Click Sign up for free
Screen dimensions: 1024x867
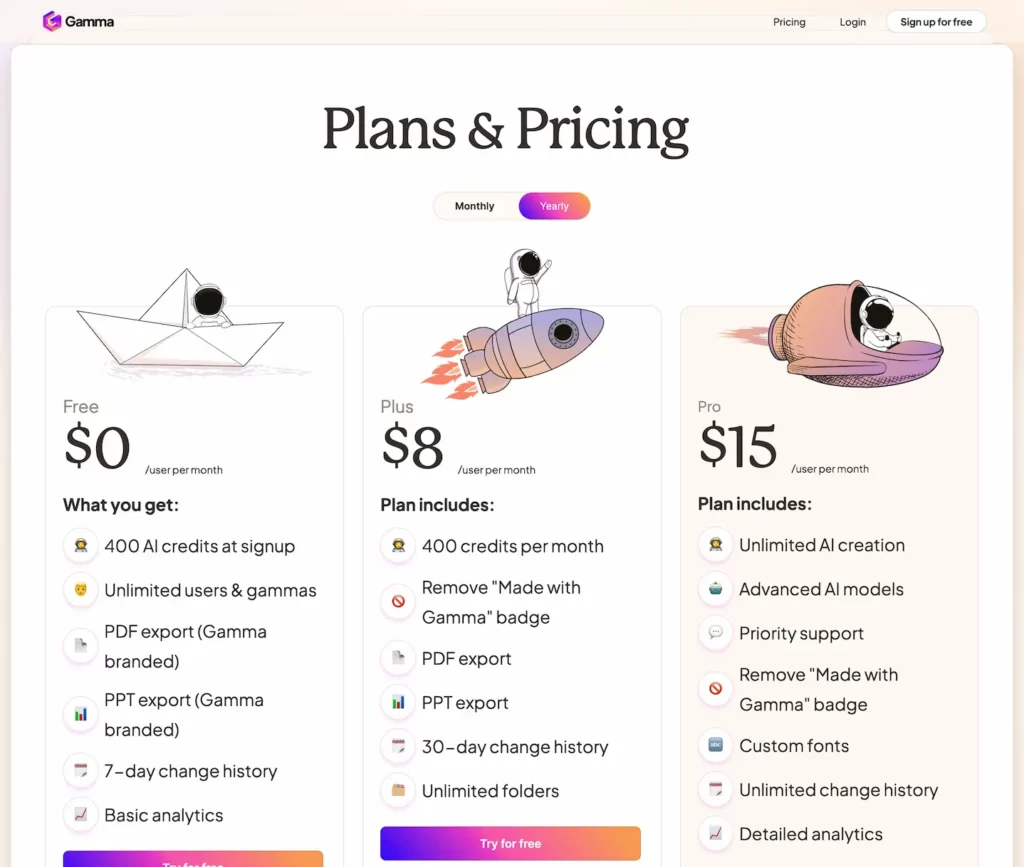[935, 21]
